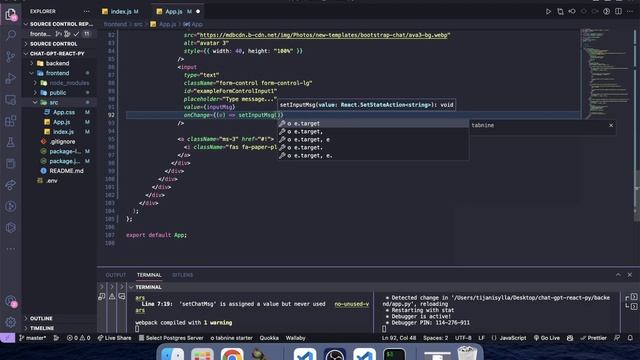Open Trash from the Dock
The width and height of the screenshot is (640, 360).
click(x=467, y=354)
